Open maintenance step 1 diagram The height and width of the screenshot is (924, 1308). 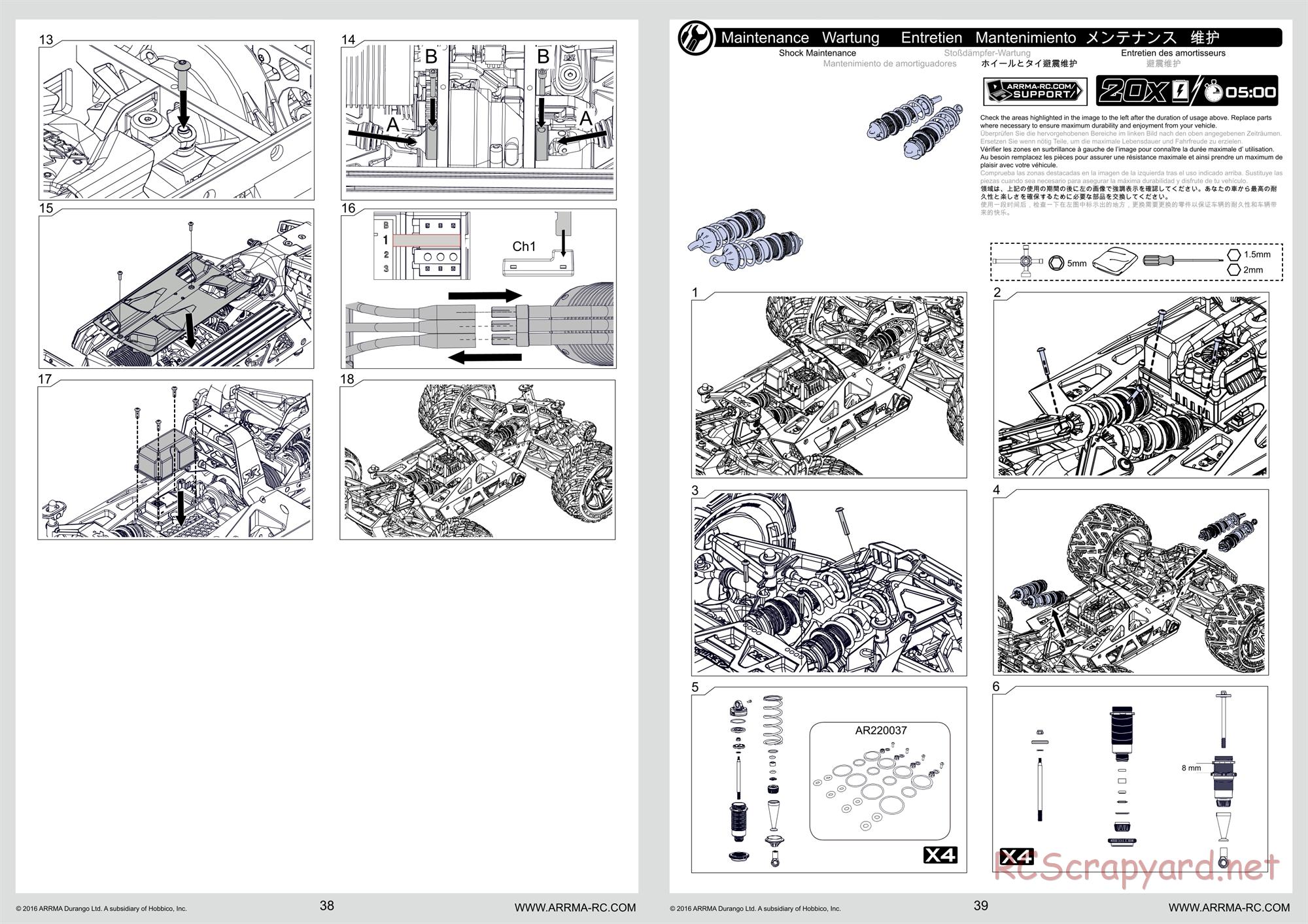pos(829,385)
